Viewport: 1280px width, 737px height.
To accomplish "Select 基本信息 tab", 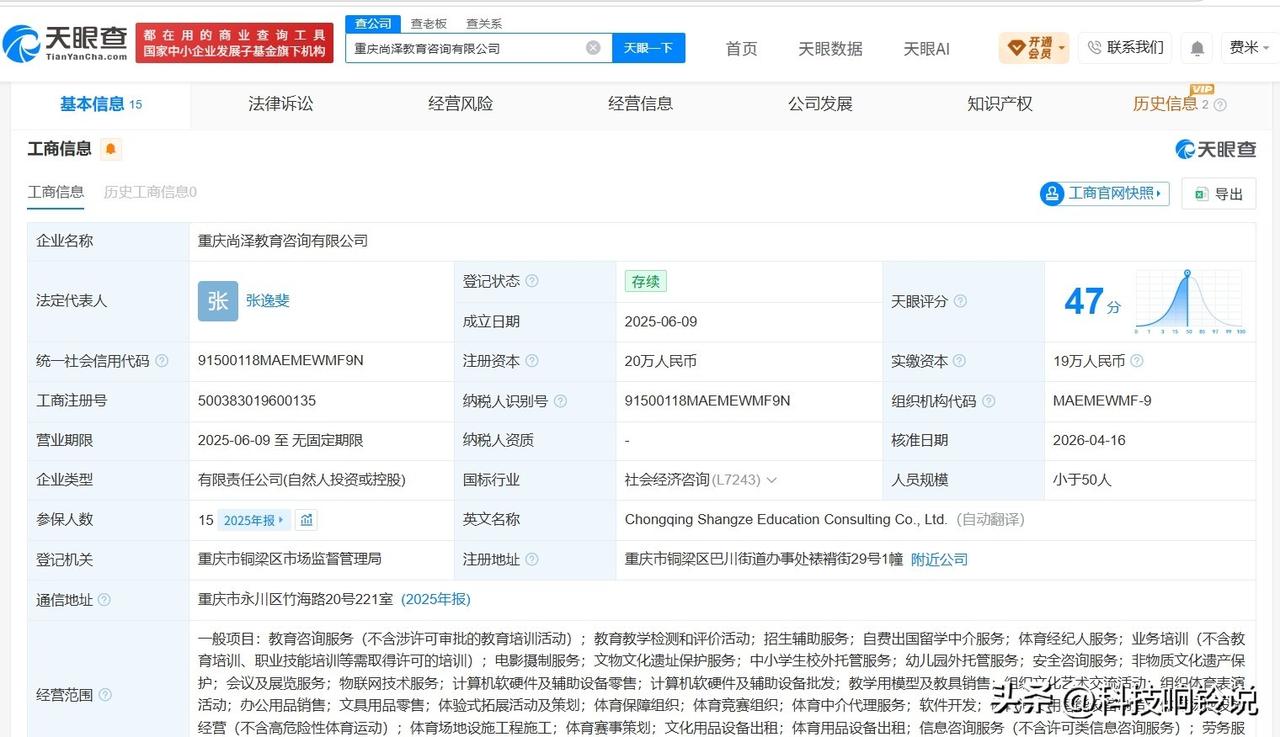I will 100,104.
